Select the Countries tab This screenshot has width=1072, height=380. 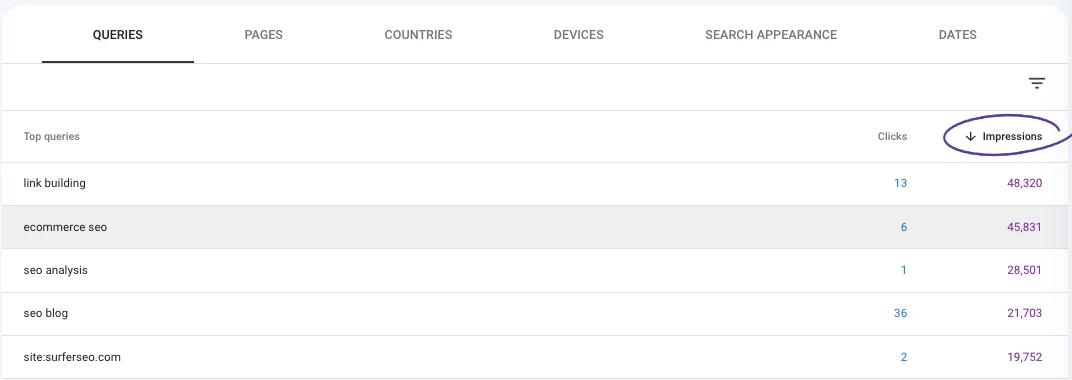click(x=418, y=35)
